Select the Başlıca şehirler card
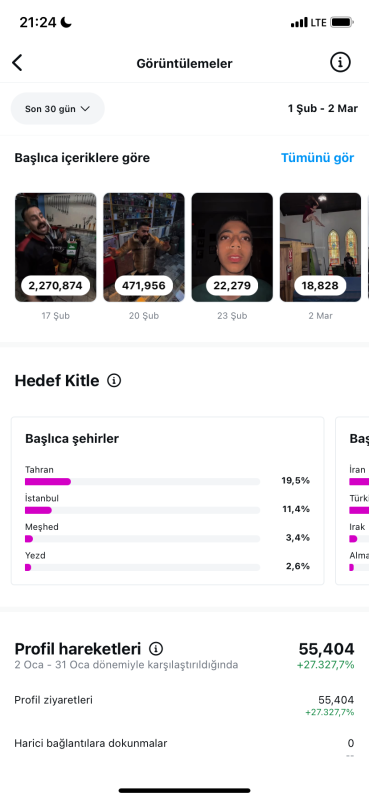The width and height of the screenshot is (369, 800). pyautogui.click(x=167, y=501)
